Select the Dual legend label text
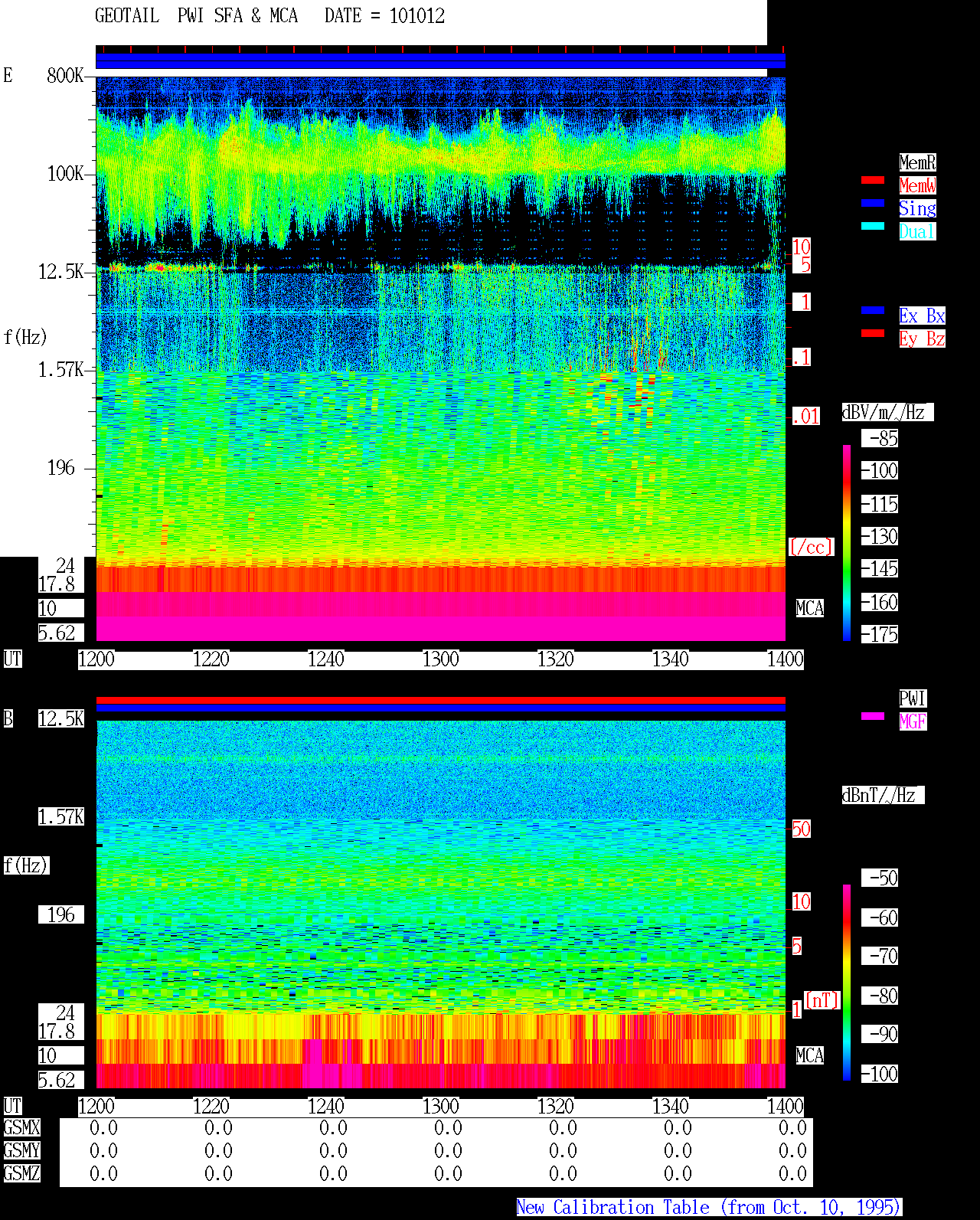Viewport: 980px width, 1220px height. pos(917,231)
